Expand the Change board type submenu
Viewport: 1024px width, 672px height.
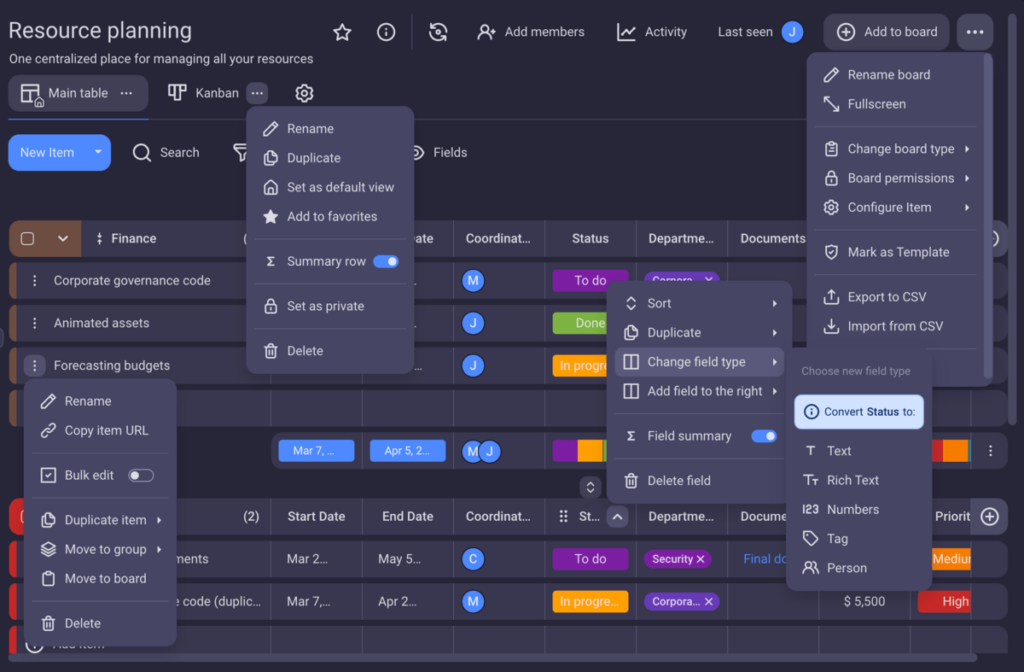coord(896,149)
